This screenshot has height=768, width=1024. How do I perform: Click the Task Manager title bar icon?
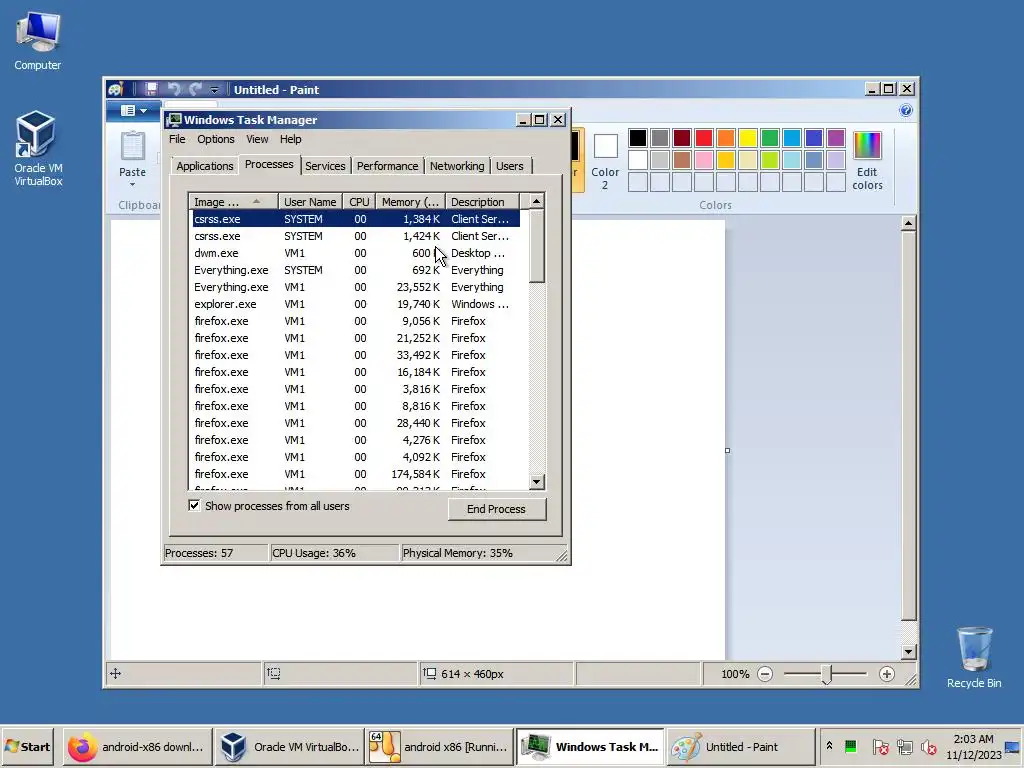[174, 120]
